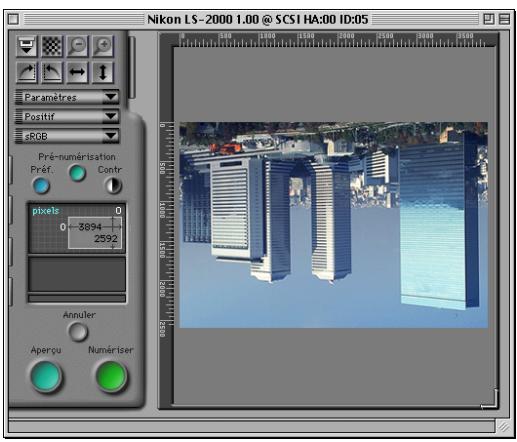517x442 pixels.
Task: Open the Positif film type dropdown
Action: (x=67, y=117)
